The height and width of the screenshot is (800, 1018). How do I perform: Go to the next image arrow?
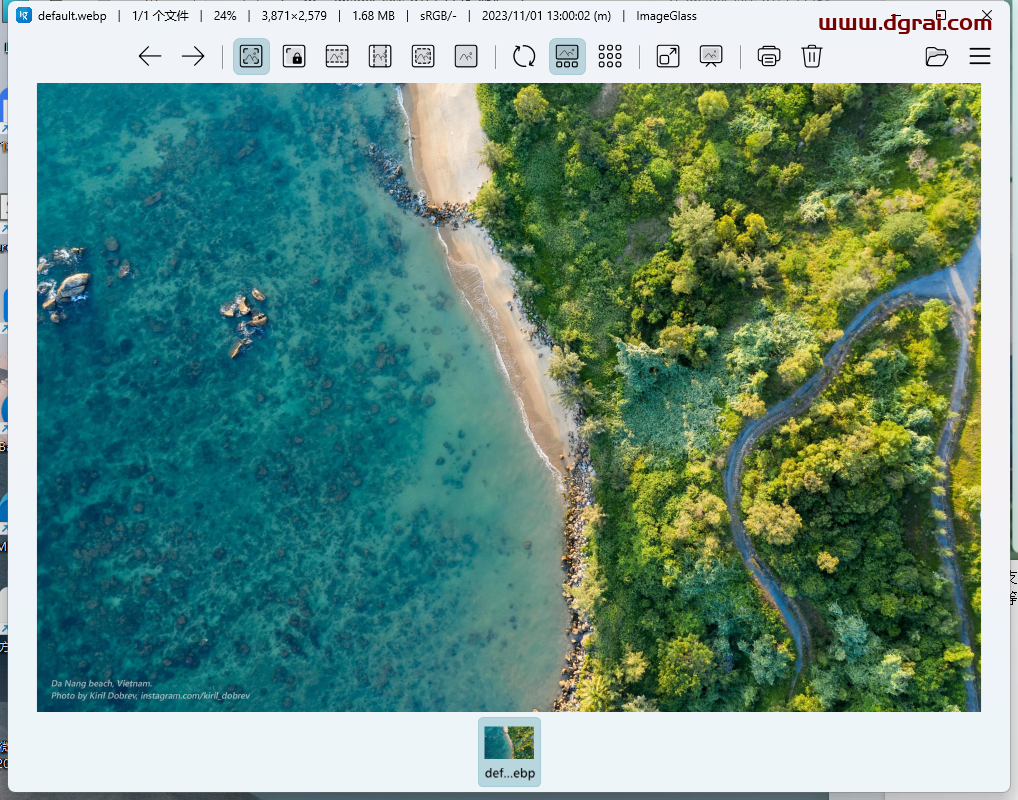coord(193,56)
